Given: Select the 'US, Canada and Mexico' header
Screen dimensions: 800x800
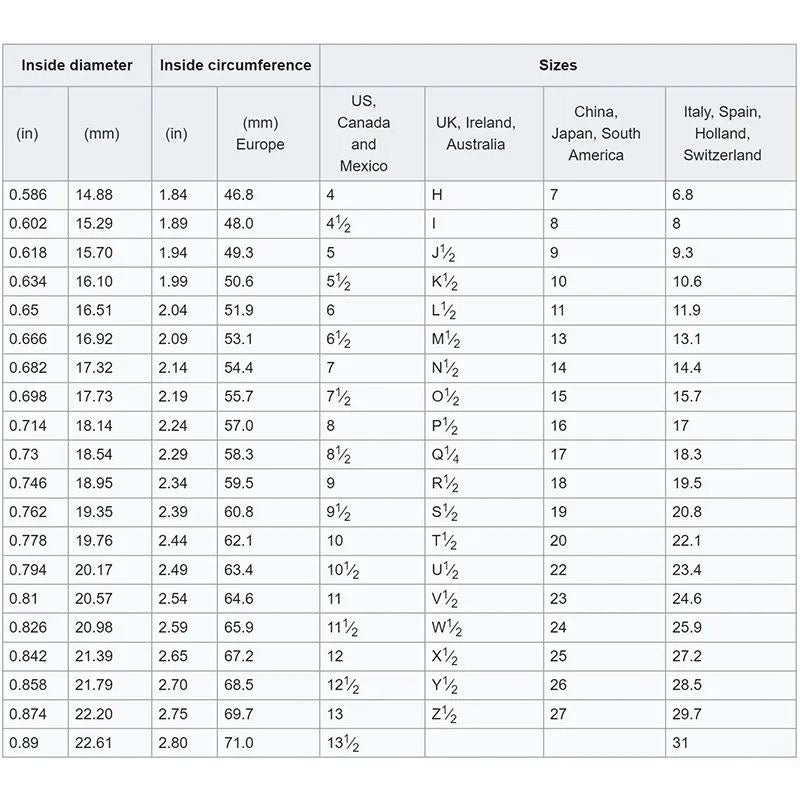Looking at the screenshot, I should pos(364,133).
